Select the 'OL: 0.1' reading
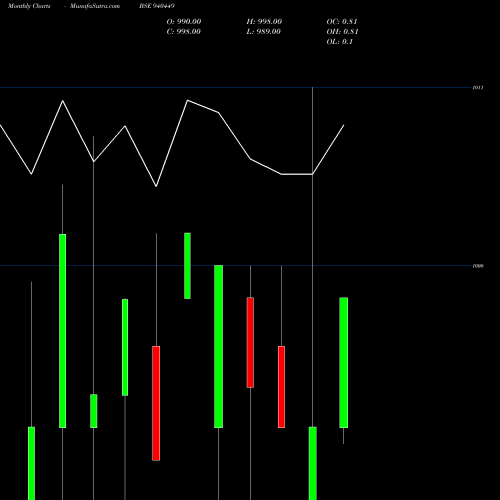 click(340, 42)
